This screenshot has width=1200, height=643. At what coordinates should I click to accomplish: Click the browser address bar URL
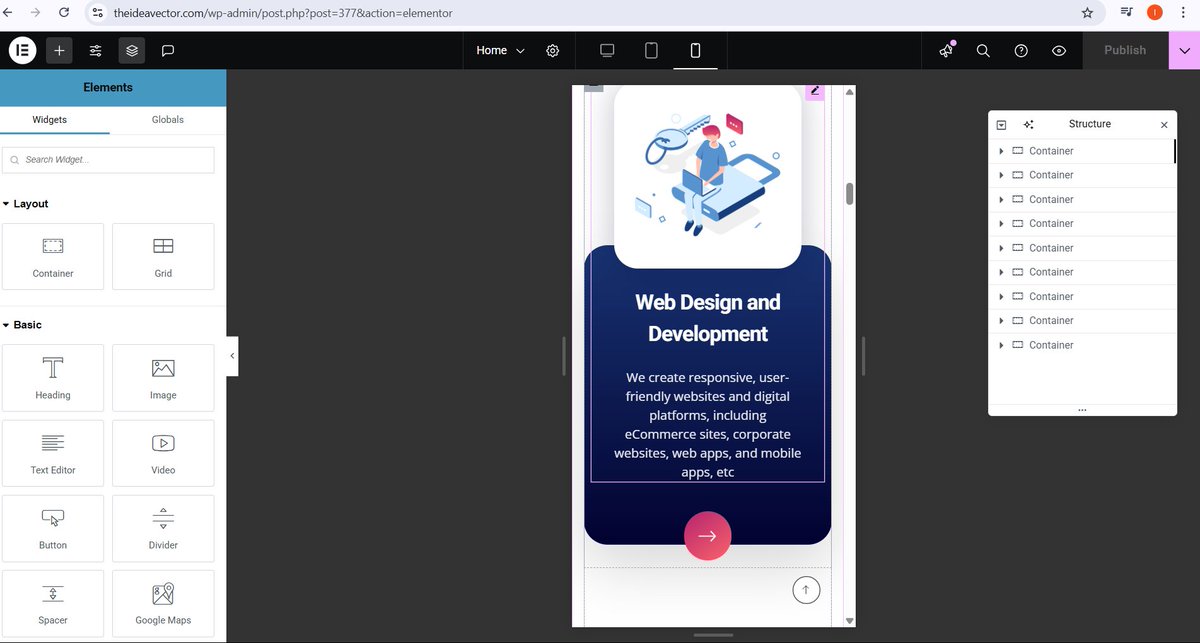click(x=283, y=13)
